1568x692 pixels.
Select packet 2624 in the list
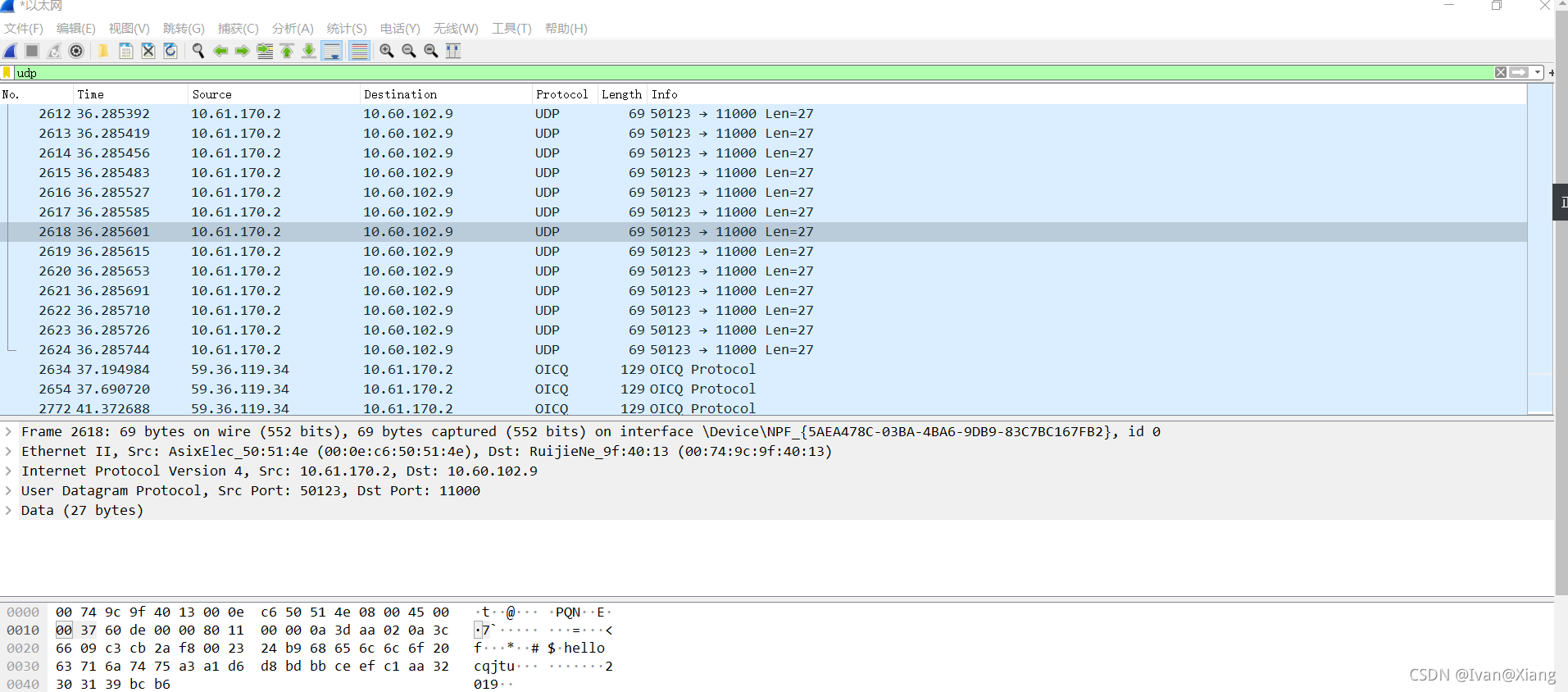763,350
